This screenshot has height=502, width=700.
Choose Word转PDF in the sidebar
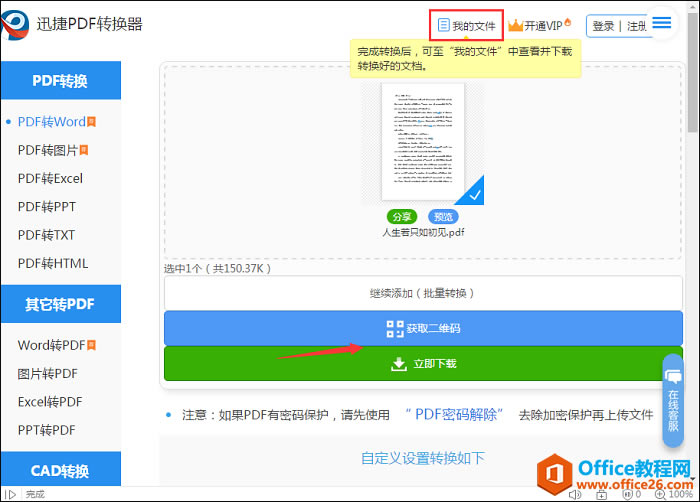pyautogui.click(x=51, y=345)
